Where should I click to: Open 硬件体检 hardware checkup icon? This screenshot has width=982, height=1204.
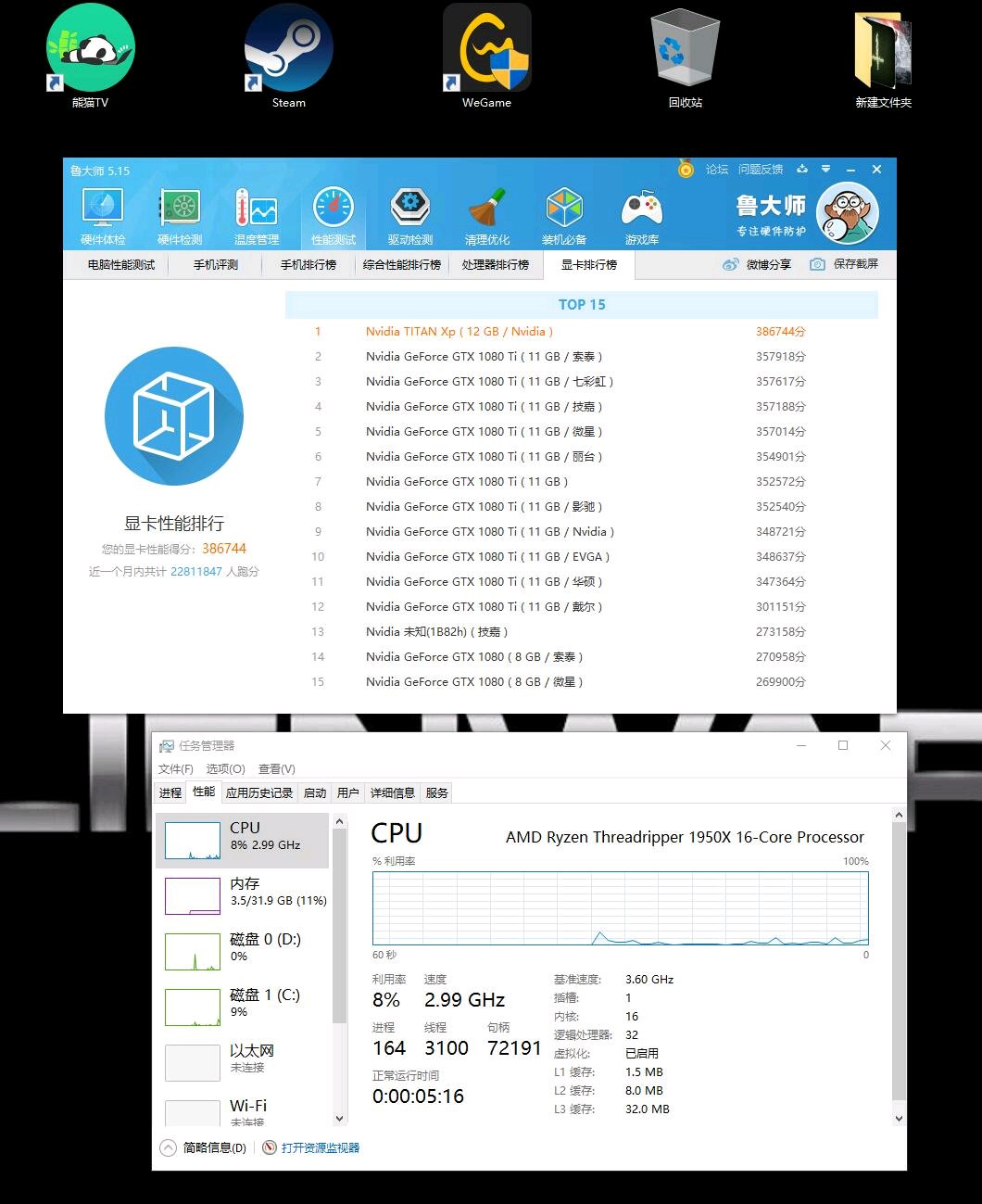103,215
